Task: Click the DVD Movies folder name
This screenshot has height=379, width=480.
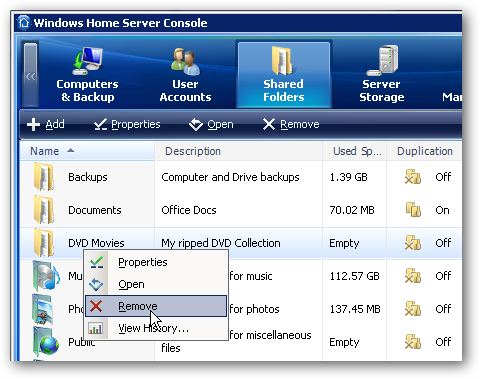Action: point(96,243)
